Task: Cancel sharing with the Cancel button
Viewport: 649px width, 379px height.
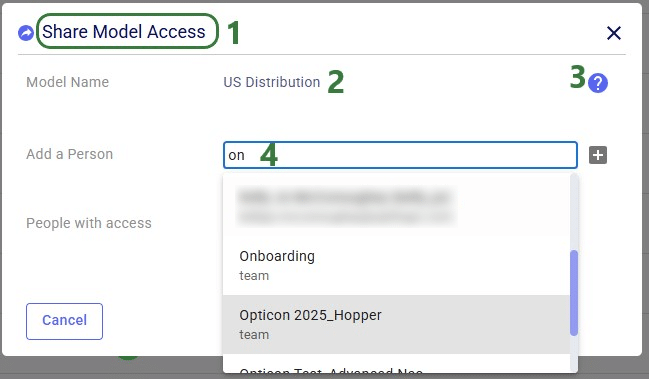Action: pos(65,321)
